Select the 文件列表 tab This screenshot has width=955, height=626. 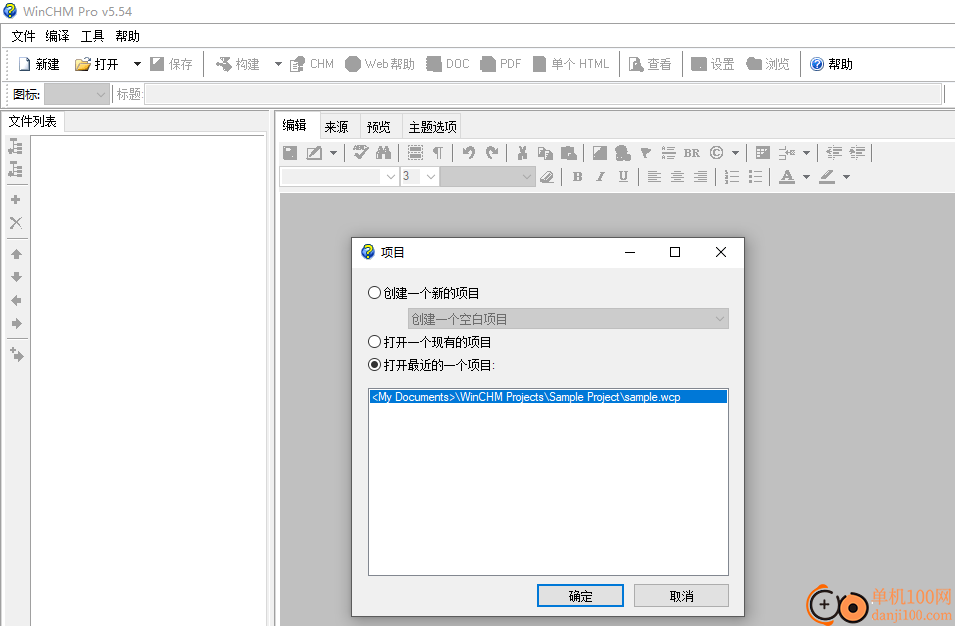click(x=33, y=121)
